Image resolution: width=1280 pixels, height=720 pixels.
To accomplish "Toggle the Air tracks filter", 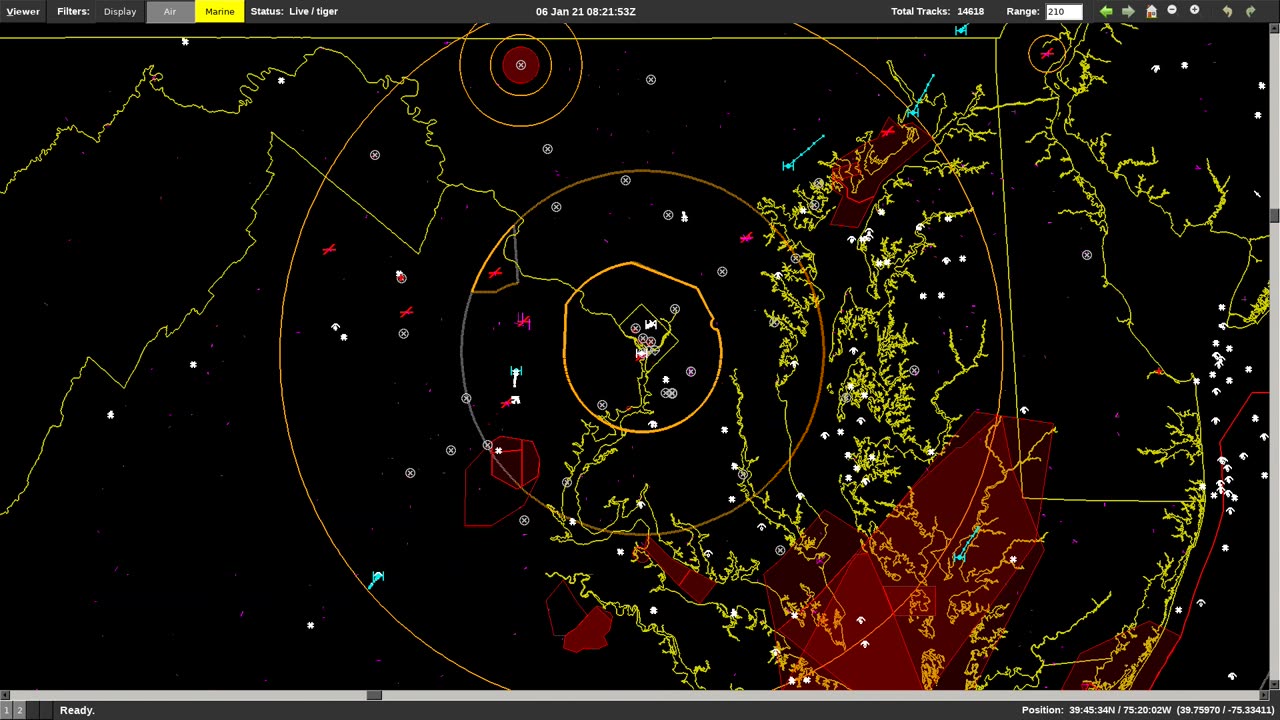I will pyautogui.click(x=170, y=11).
